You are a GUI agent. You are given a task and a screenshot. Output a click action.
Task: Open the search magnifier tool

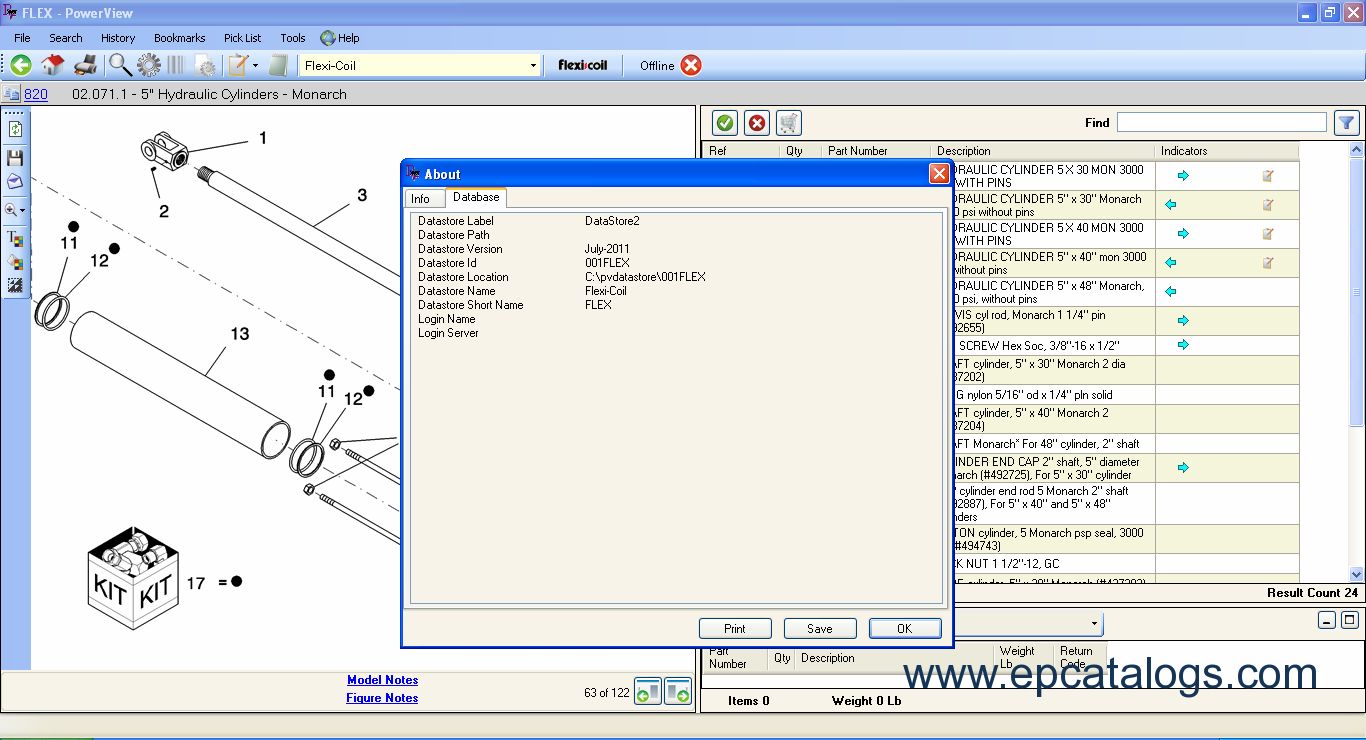120,65
